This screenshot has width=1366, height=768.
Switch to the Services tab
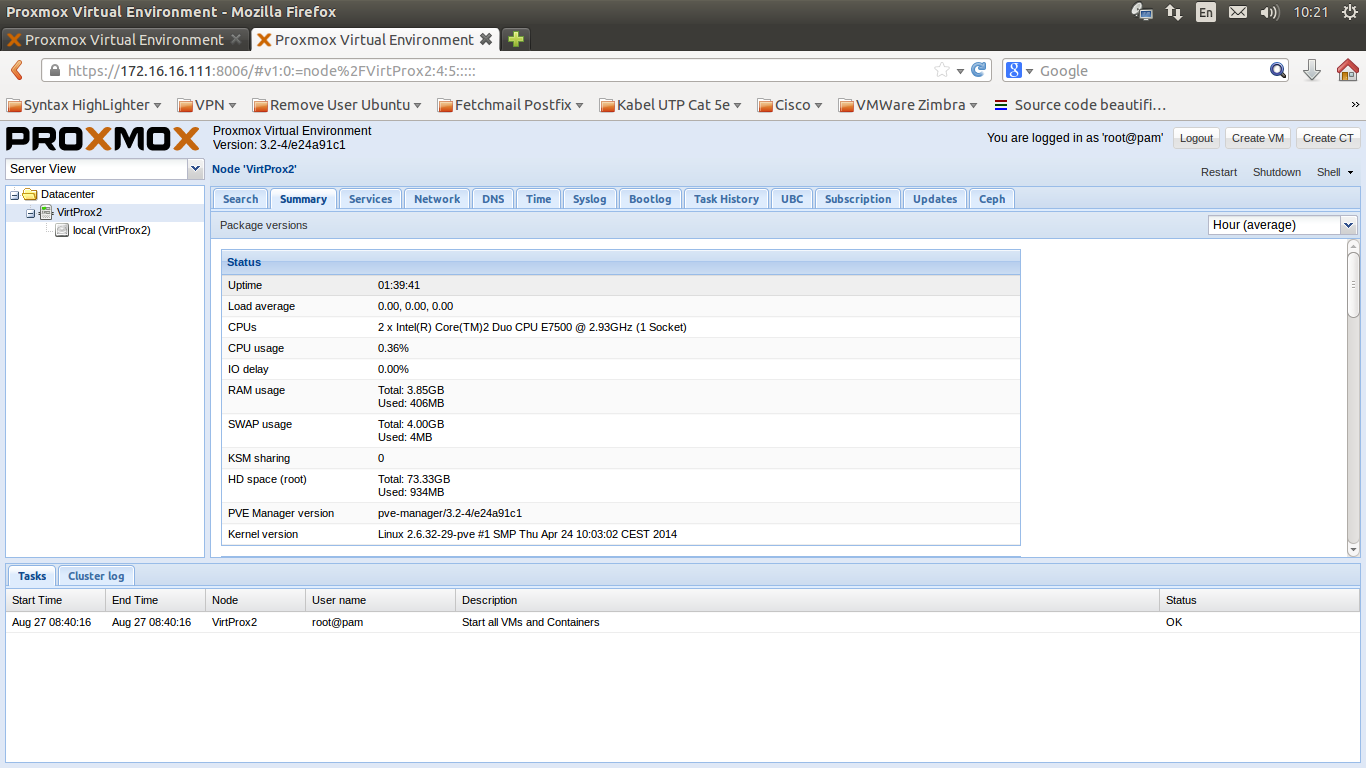(x=370, y=199)
